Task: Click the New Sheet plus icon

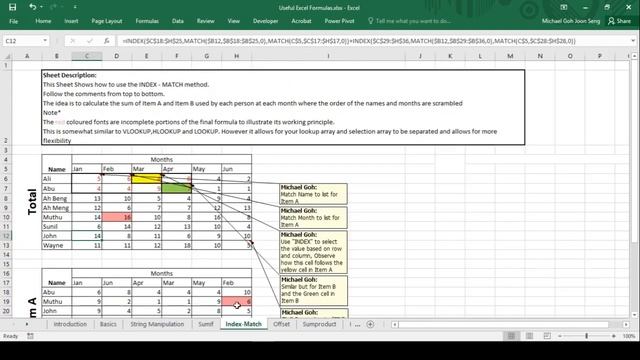Action: coord(370,324)
